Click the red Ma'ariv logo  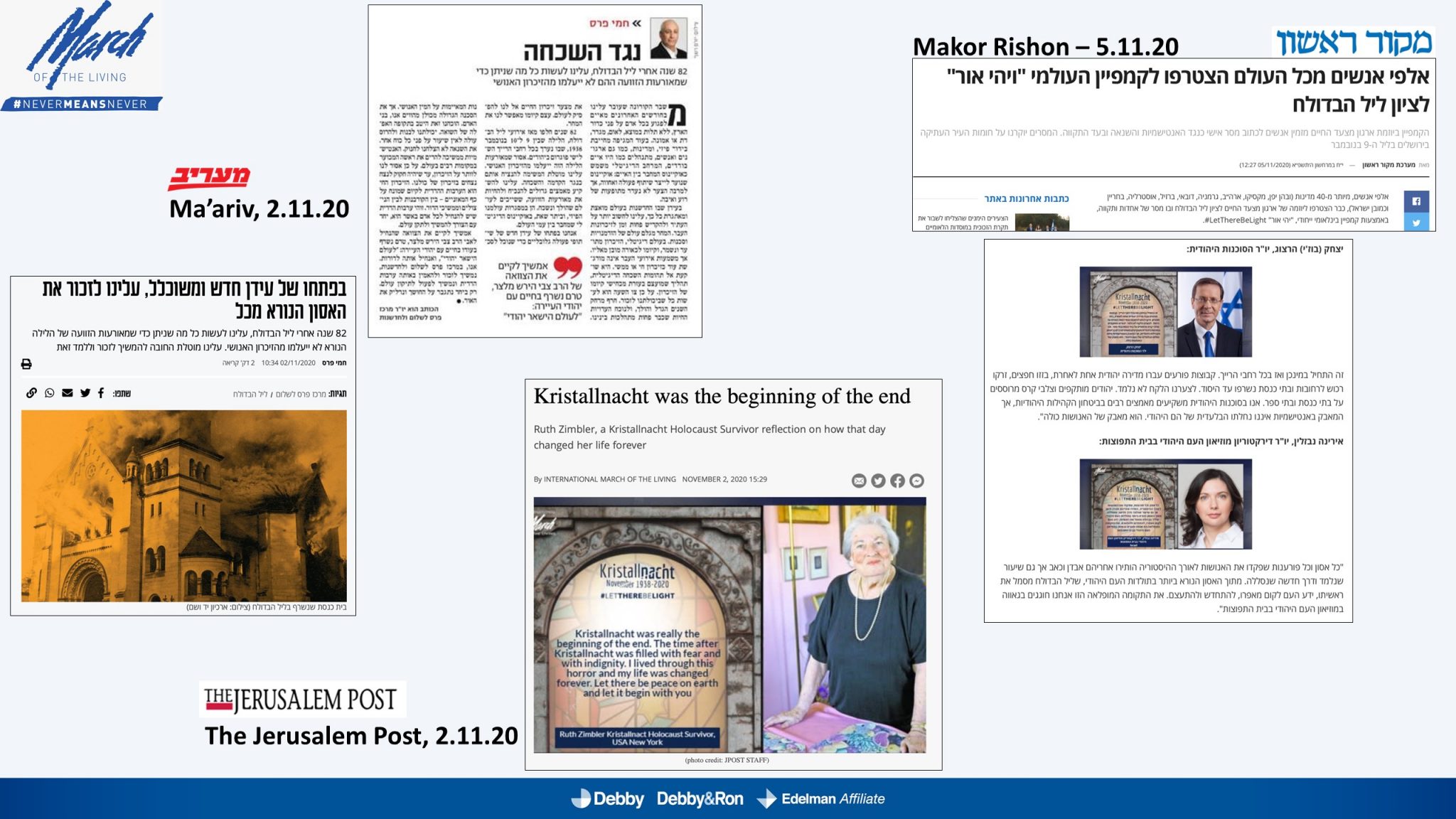208,178
